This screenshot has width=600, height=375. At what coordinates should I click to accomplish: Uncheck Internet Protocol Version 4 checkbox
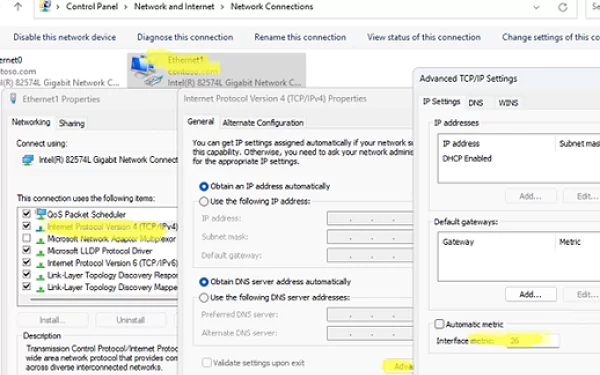click(x=26, y=226)
